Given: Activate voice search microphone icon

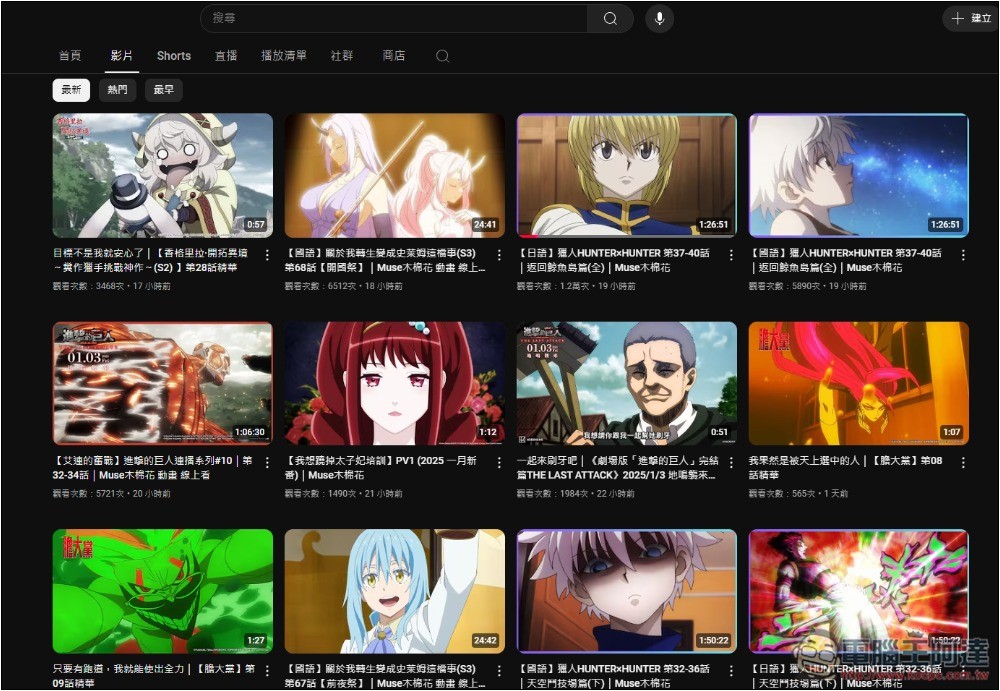Looking at the screenshot, I should coord(659,19).
